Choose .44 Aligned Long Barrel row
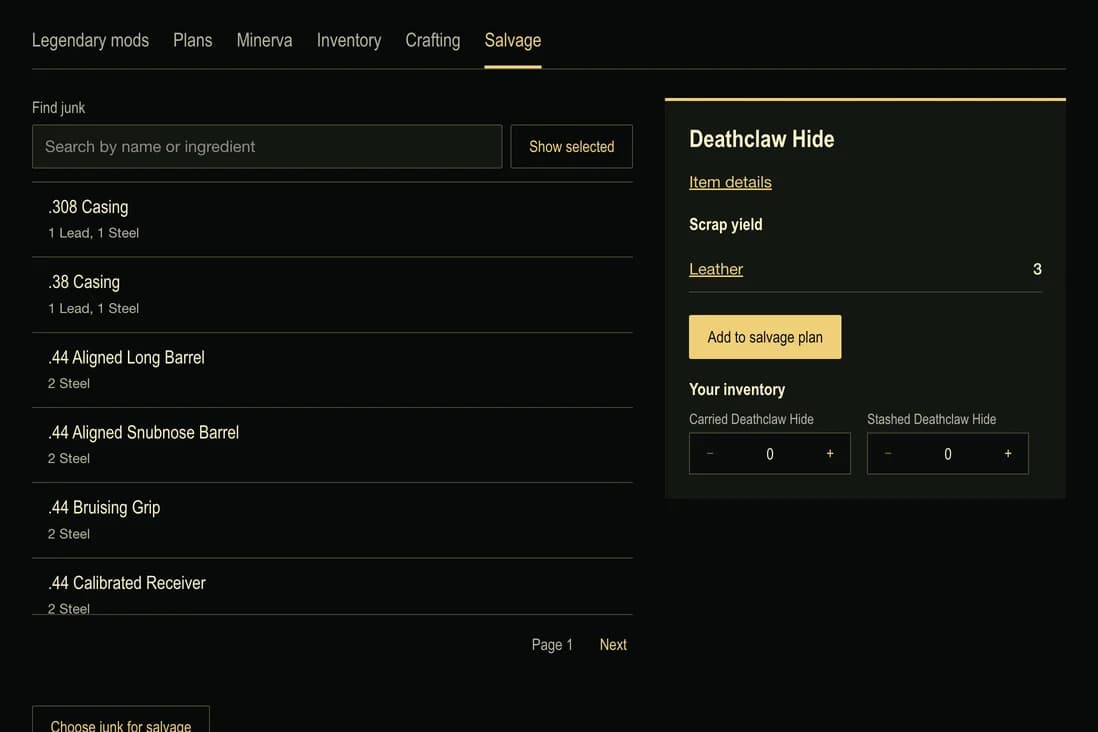Screen dimensions: 1098x732 [333, 370]
